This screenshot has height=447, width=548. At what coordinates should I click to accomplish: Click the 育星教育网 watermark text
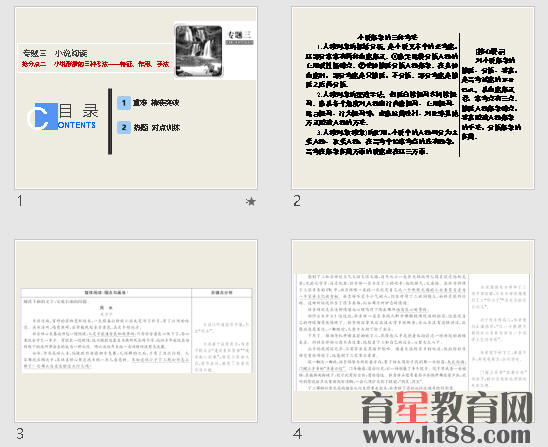[x=447, y=407]
